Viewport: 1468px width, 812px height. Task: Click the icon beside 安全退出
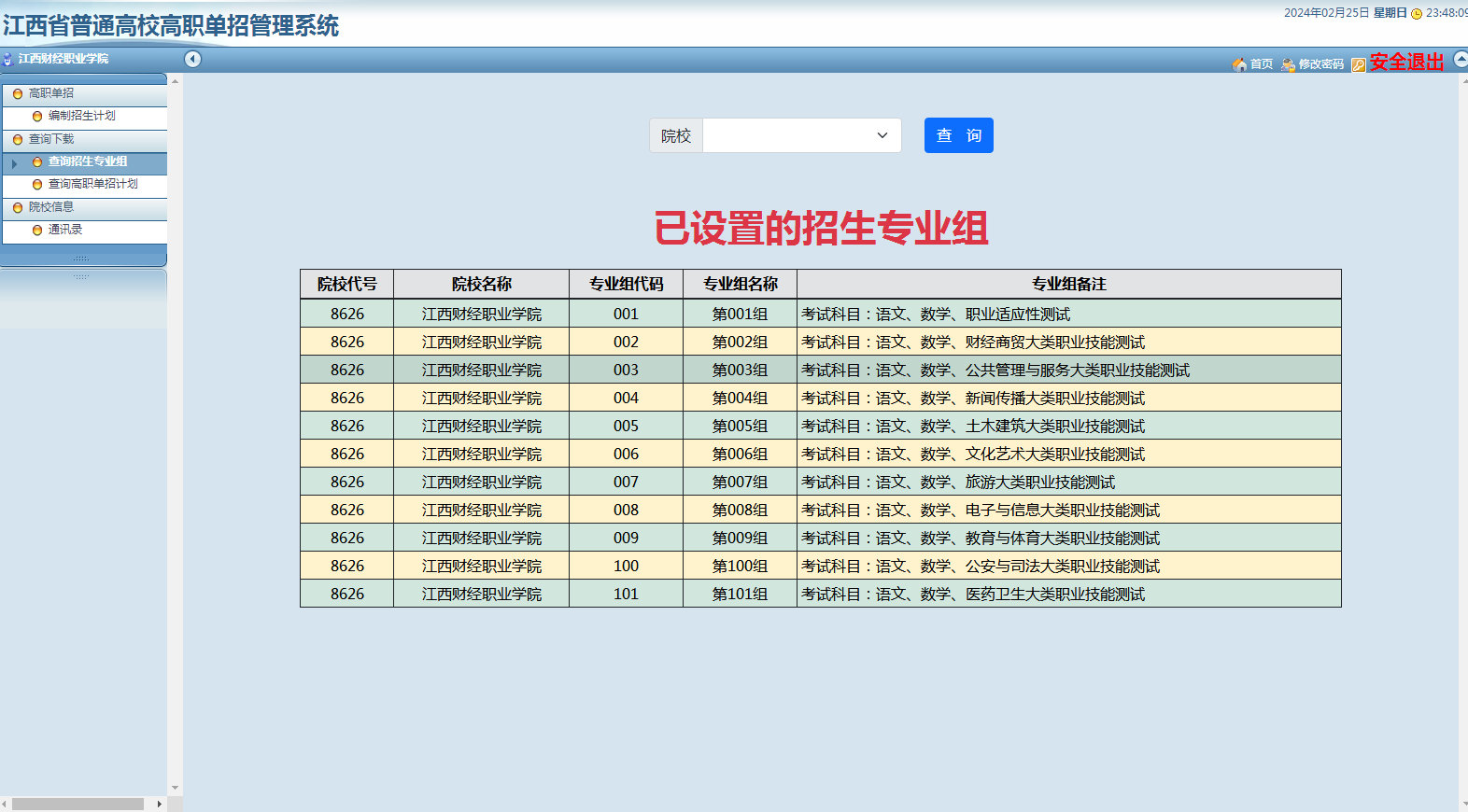(1359, 64)
